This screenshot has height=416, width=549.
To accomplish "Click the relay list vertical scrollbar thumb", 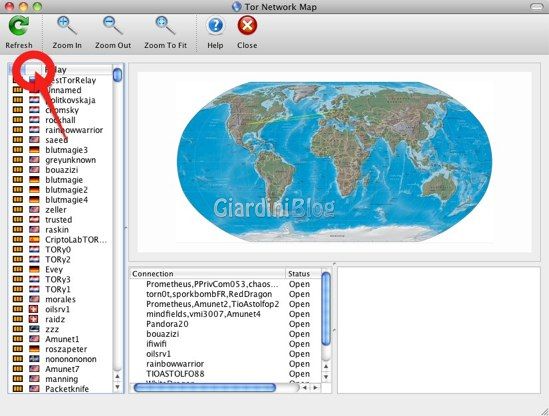I will click(118, 75).
